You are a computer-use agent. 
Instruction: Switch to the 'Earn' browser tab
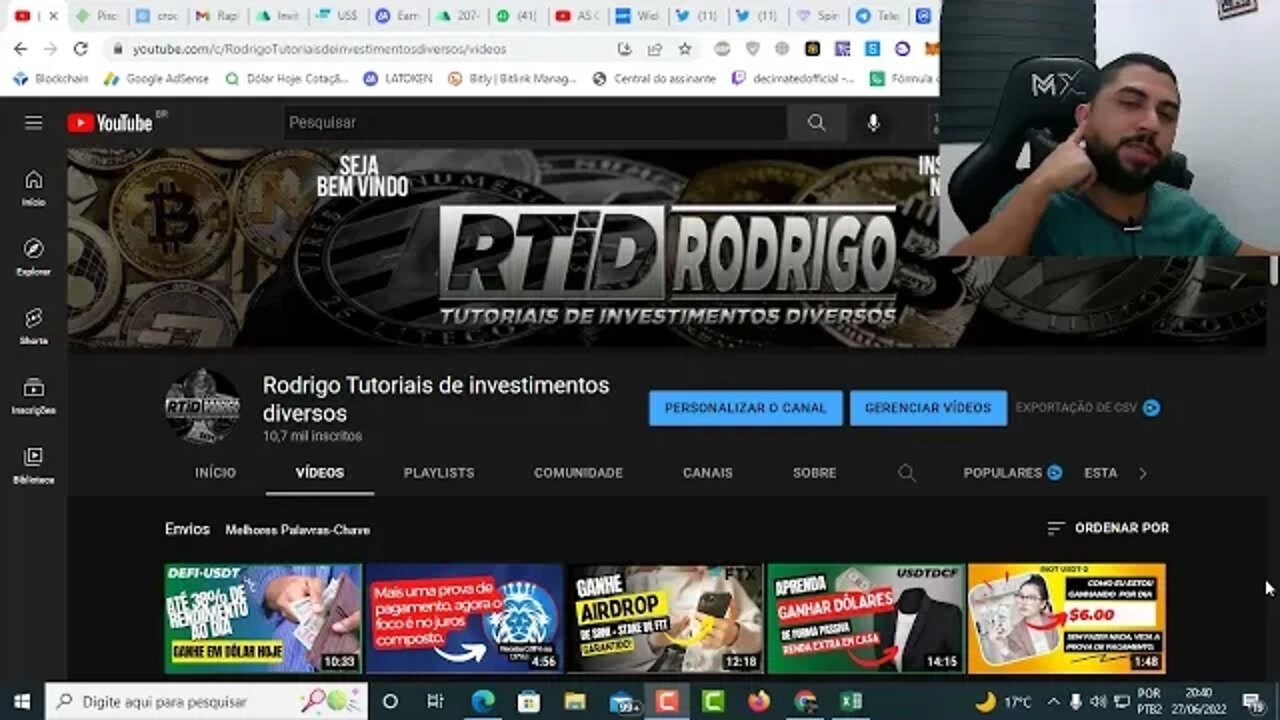[x=396, y=16]
